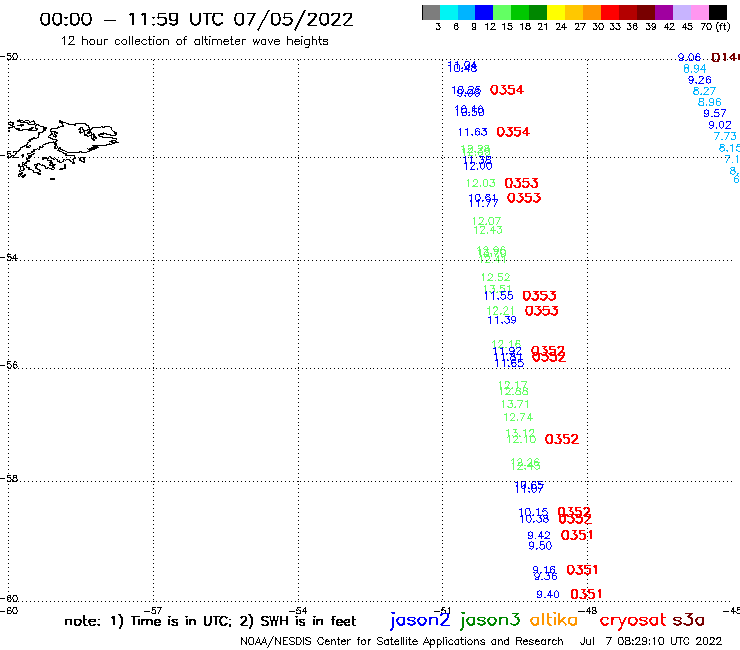Click the '-57' longitude axis label
The width and height of the screenshot is (740, 650).
[153, 611]
